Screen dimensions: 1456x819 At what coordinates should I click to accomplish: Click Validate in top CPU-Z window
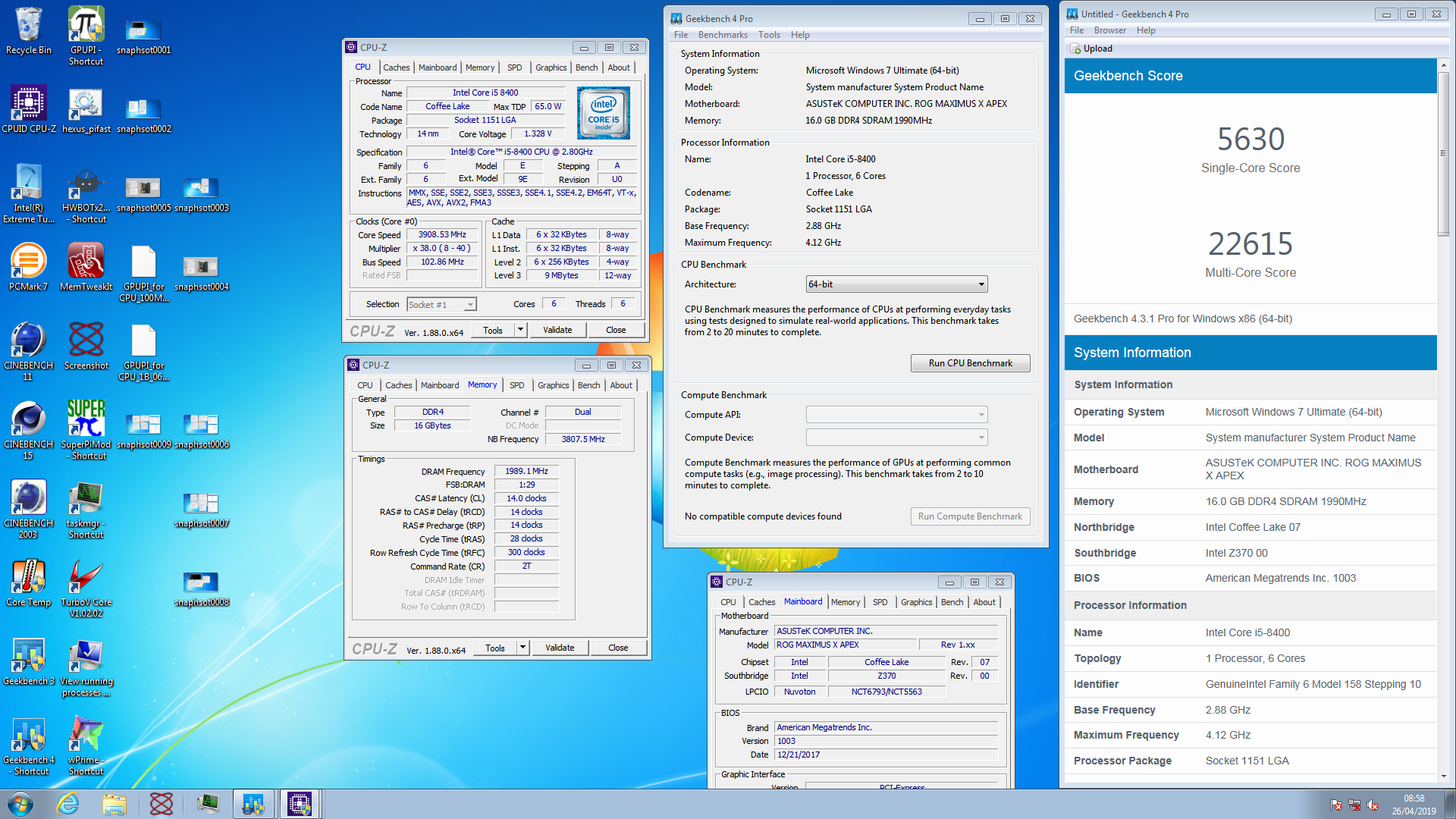click(557, 330)
